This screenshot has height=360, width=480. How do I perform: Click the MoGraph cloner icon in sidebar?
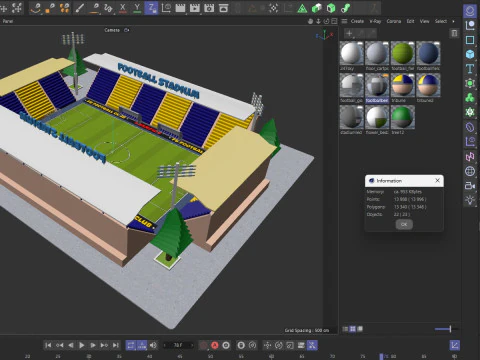(x=470, y=98)
